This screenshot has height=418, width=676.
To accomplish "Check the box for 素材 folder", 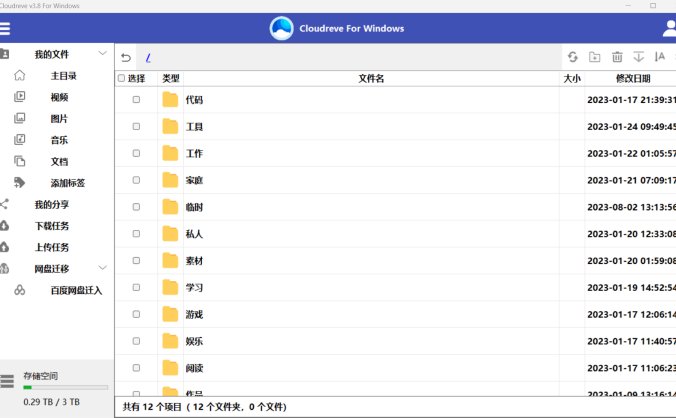I will (136, 260).
